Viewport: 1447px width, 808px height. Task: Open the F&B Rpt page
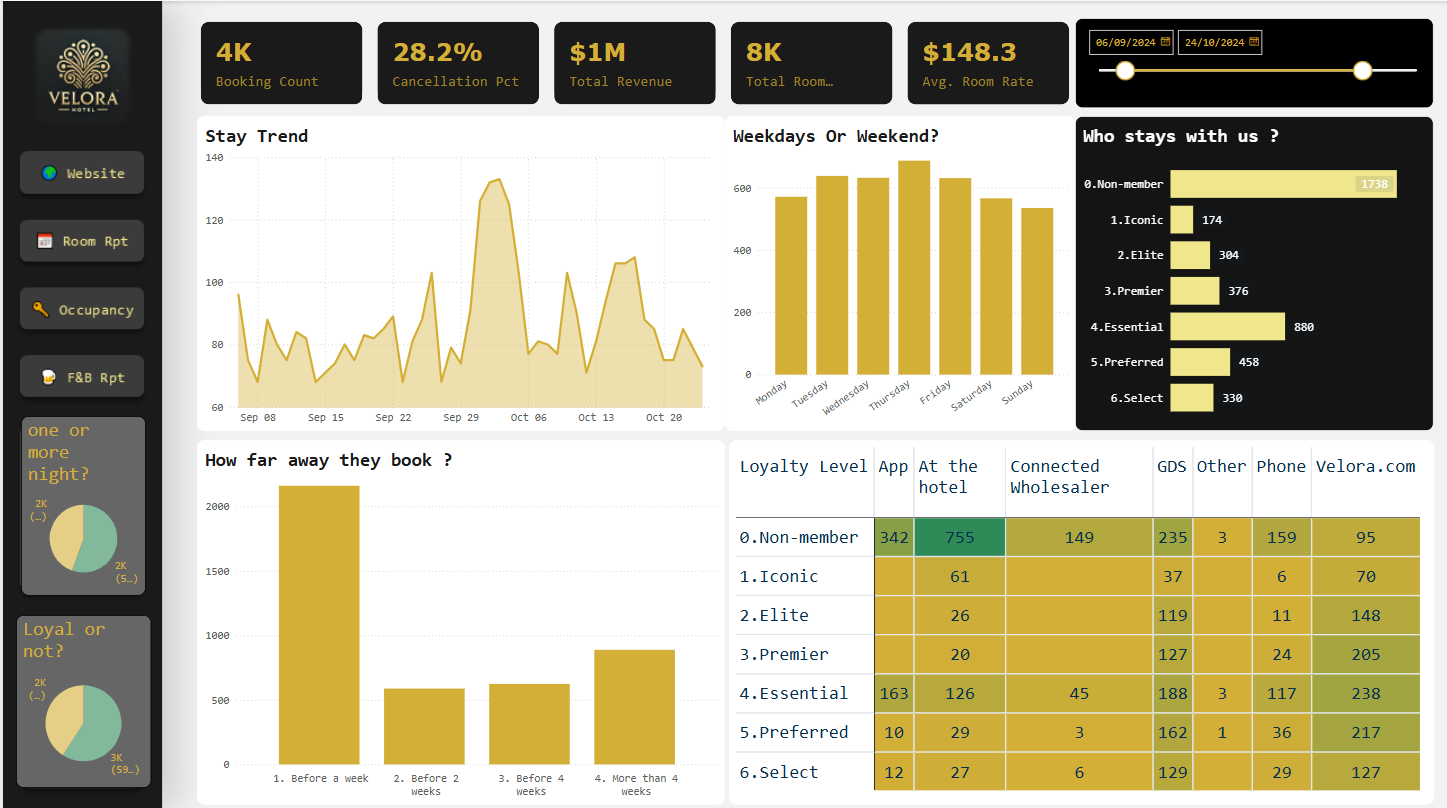pos(82,377)
